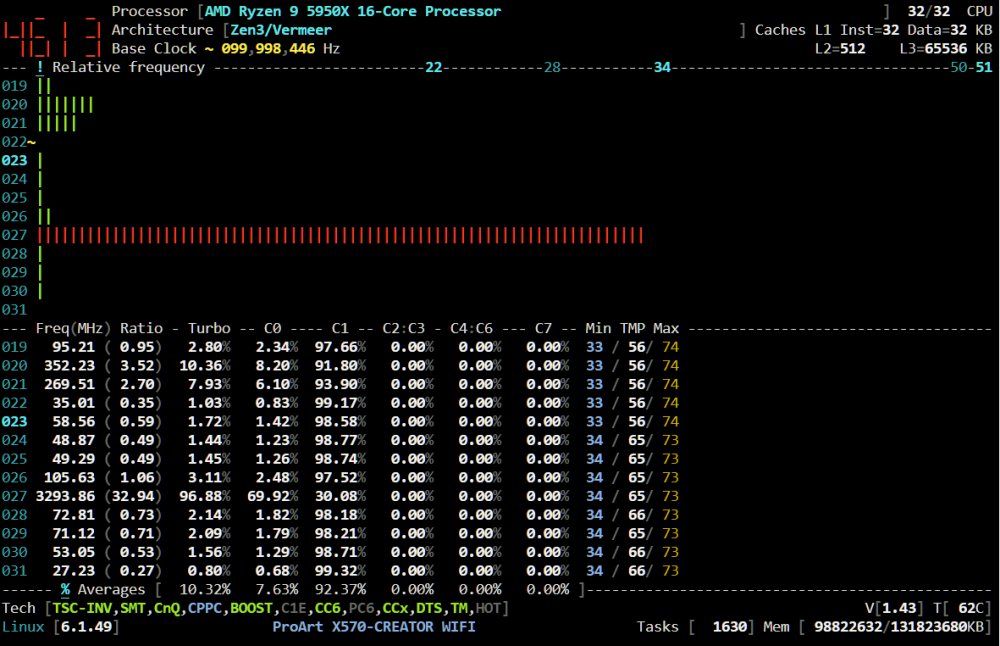Select the SMT technology flag
The height and width of the screenshot is (646, 1000).
pos(133,608)
